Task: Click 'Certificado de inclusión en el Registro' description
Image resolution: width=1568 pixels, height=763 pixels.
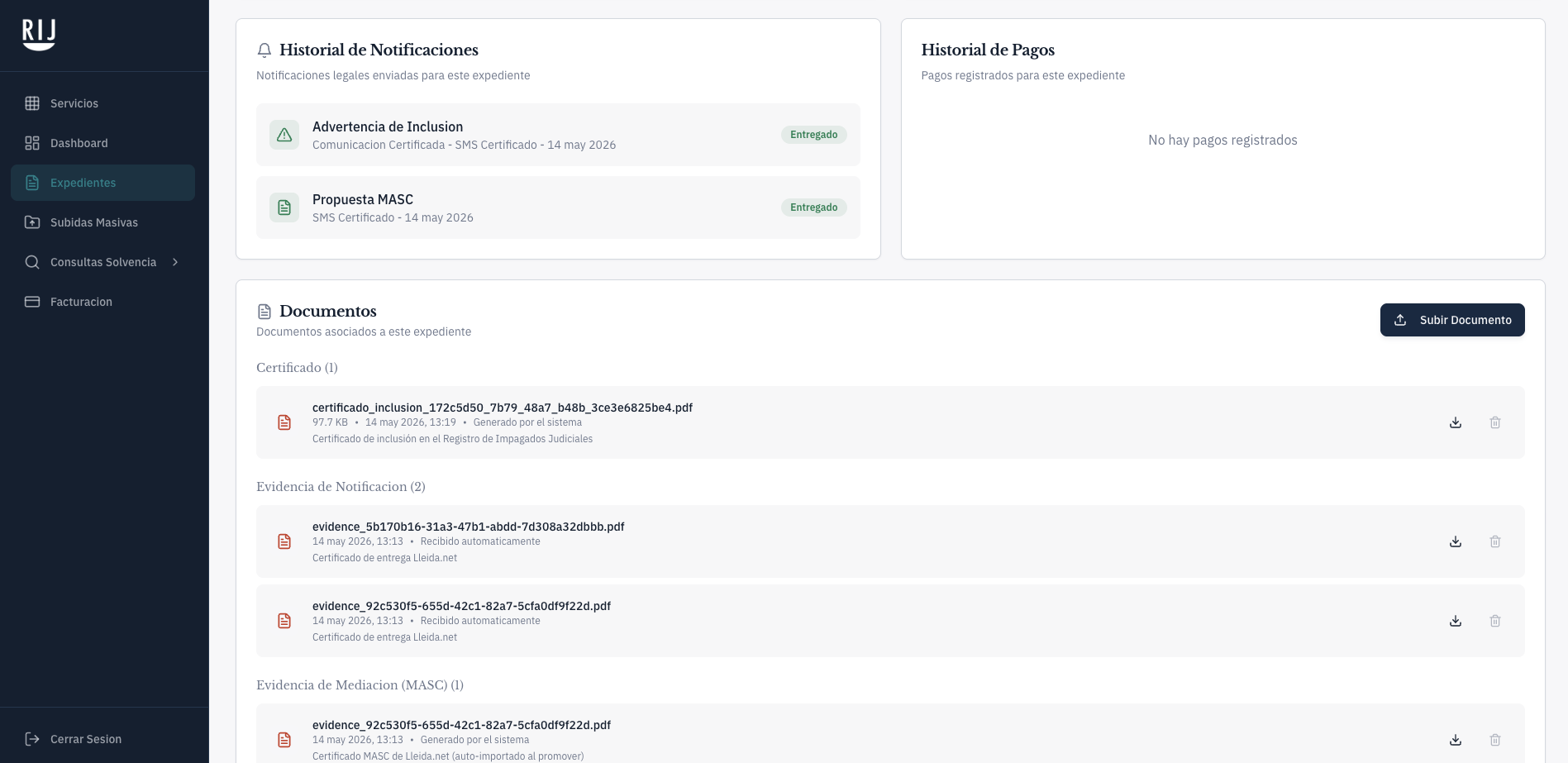Action: point(452,439)
